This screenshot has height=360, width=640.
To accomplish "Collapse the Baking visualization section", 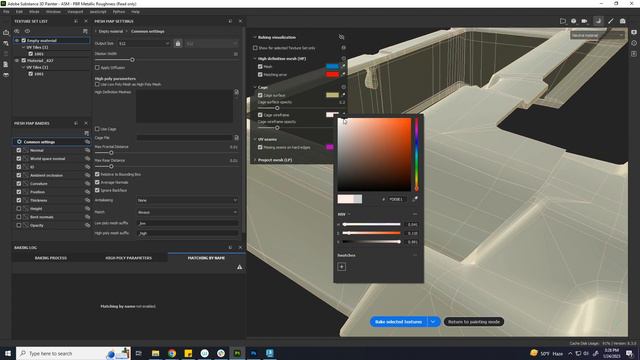I will click(255, 37).
